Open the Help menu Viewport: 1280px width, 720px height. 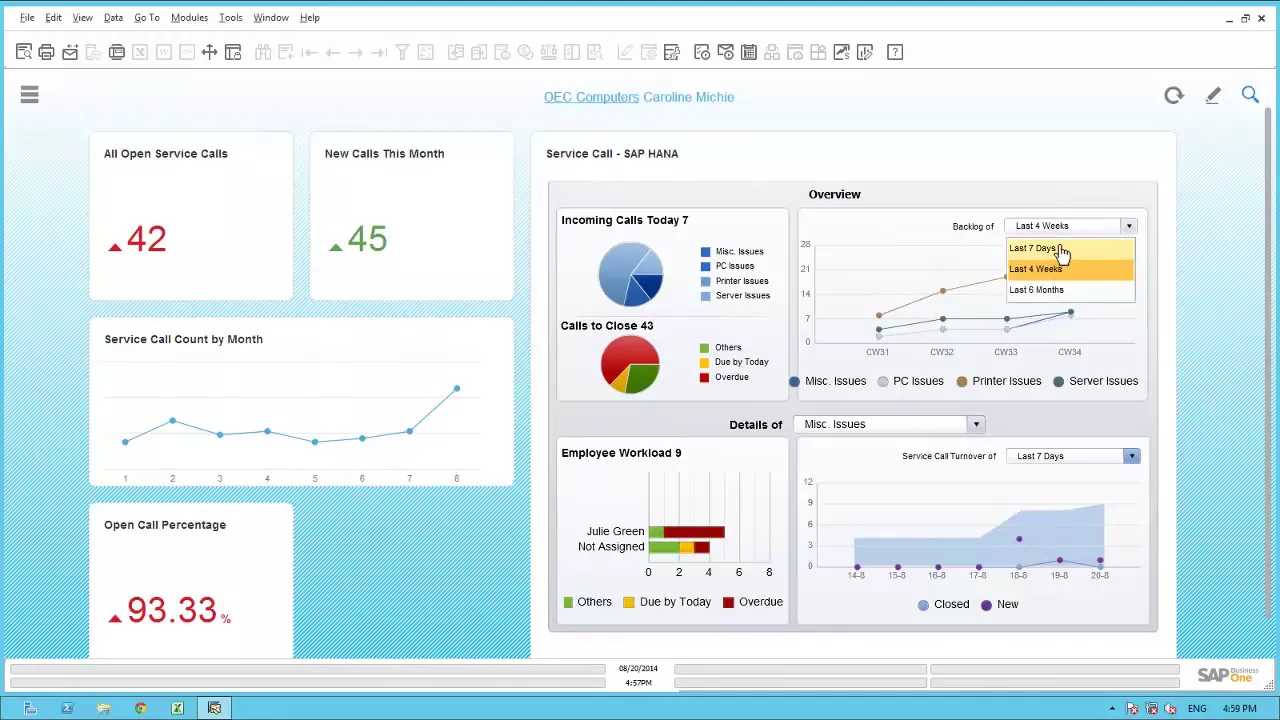310,18
